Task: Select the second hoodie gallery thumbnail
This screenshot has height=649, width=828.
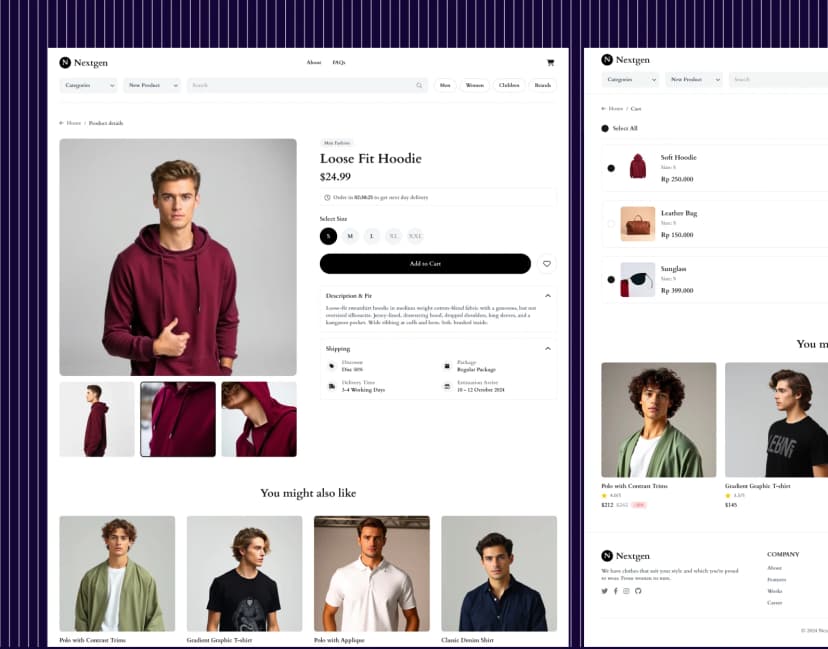Action: click(177, 418)
